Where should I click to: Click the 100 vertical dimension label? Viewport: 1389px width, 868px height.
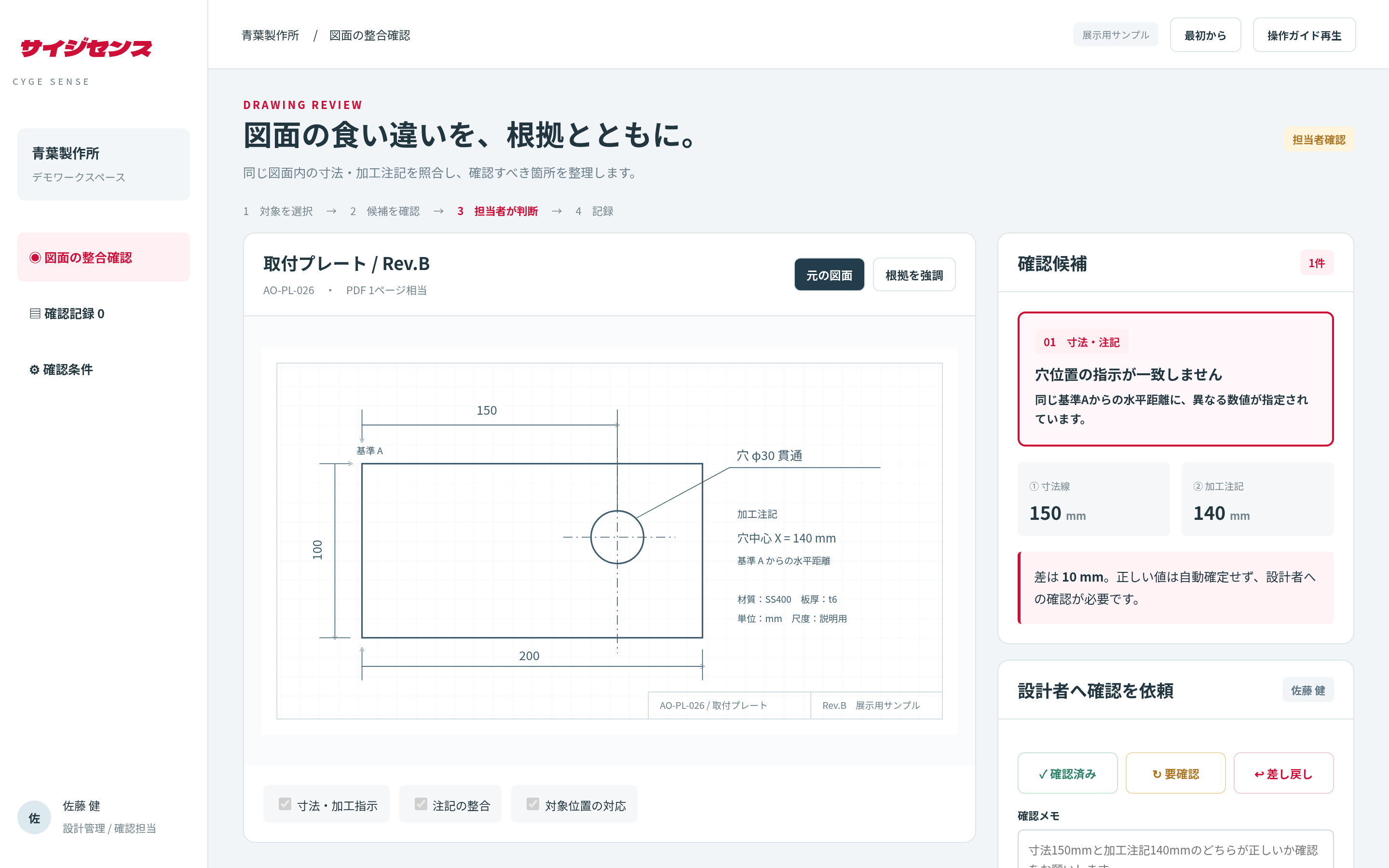pos(317,550)
